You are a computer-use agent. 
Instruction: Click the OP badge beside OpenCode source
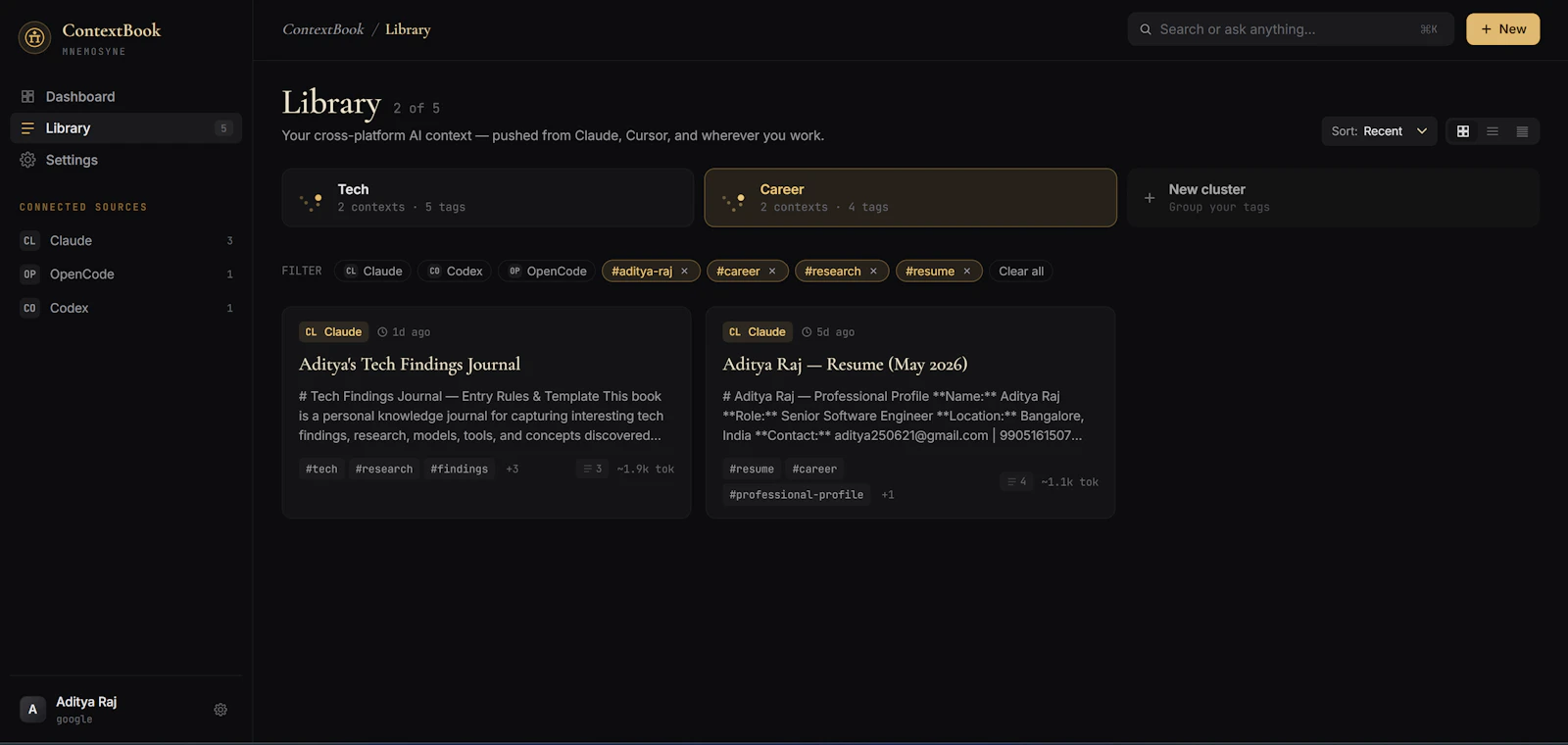[x=29, y=274]
